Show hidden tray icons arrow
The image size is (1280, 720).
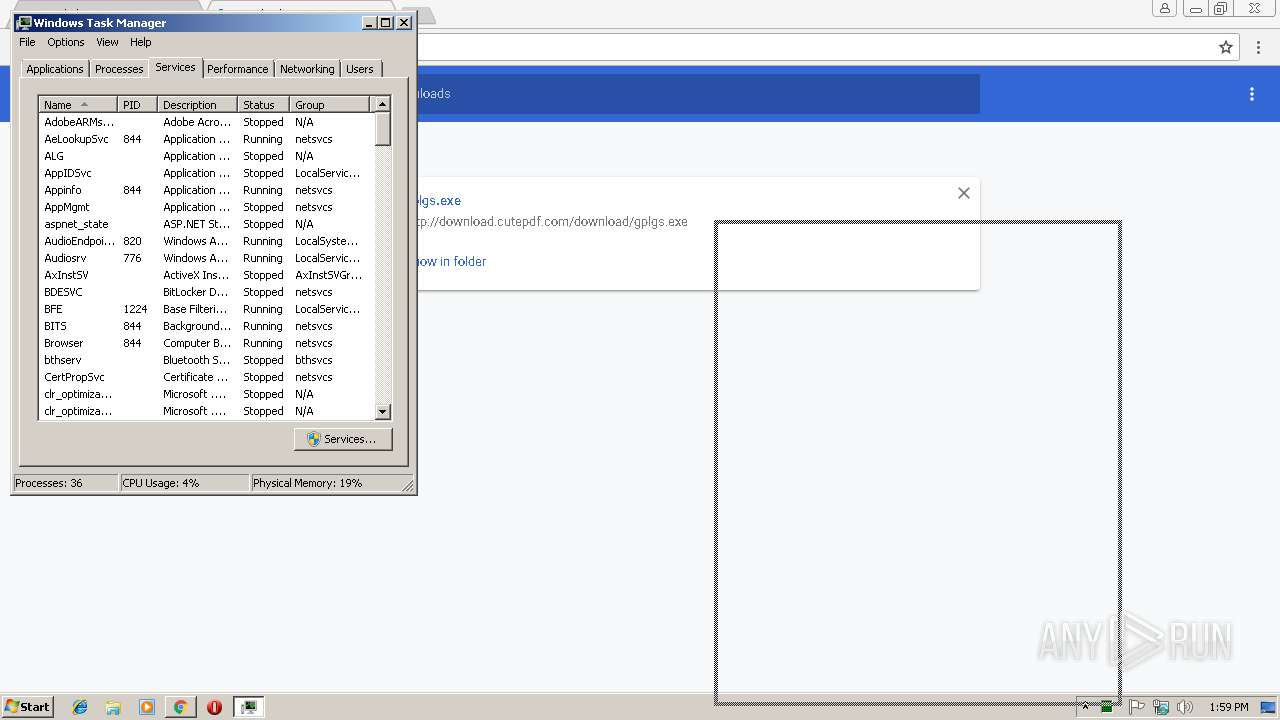1085,707
